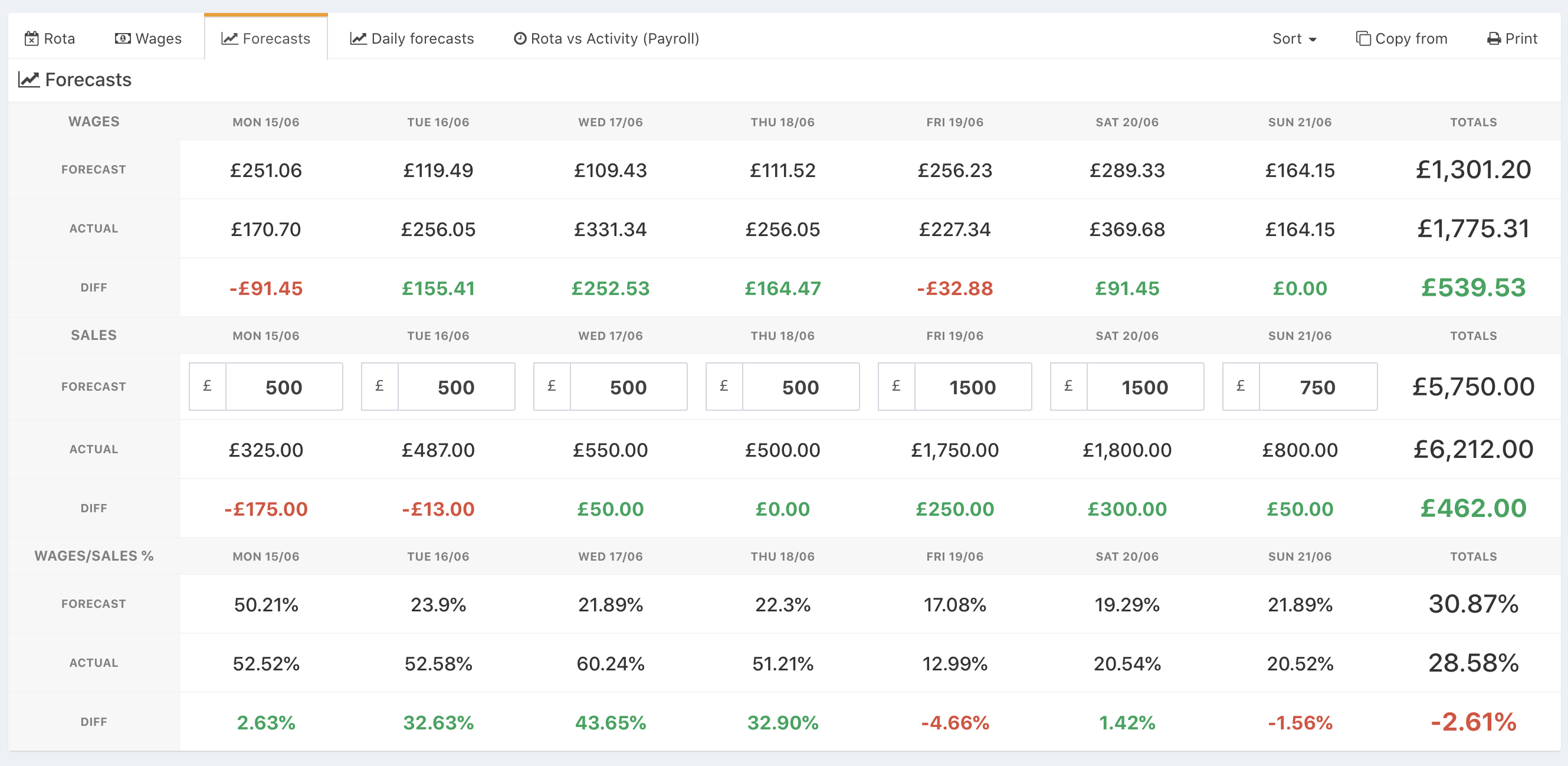Click the Print printer icon
Screen dimensions: 1568x766
tap(1494, 39)
